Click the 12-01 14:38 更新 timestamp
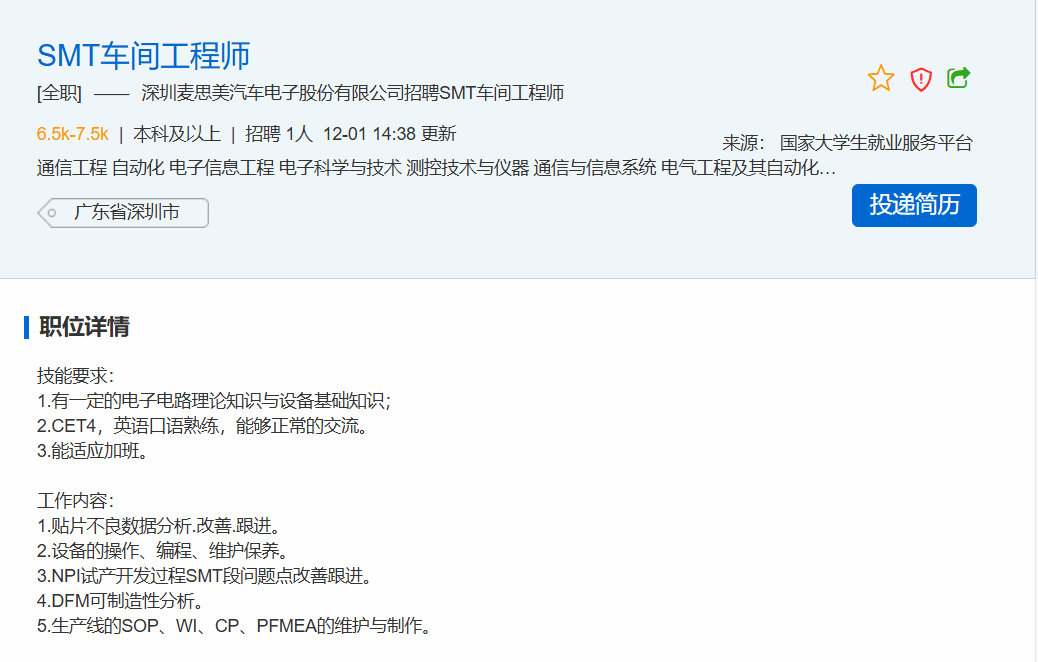Viewport: 1038px width, 662px height. [389, 134]
